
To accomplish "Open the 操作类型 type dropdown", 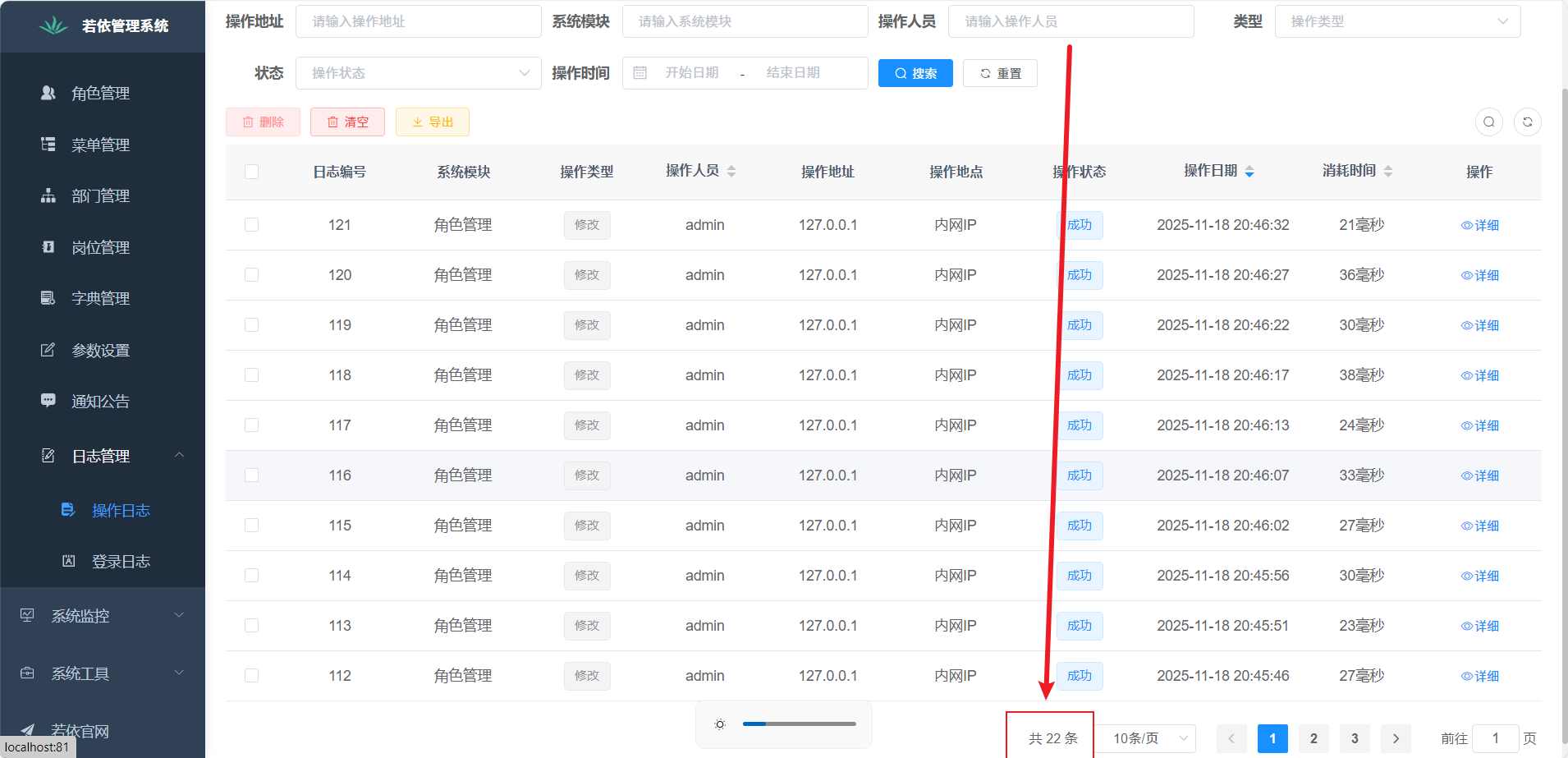I will click(1397, 21).
